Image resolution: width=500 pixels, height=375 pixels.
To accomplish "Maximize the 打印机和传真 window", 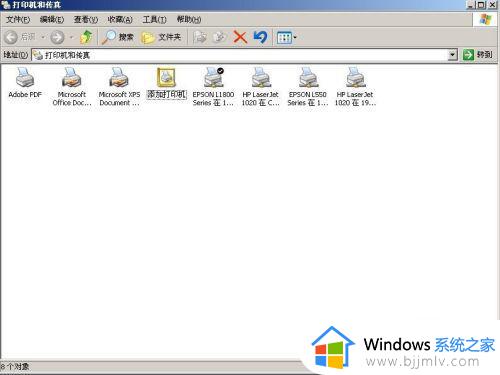I will [481, 5].
